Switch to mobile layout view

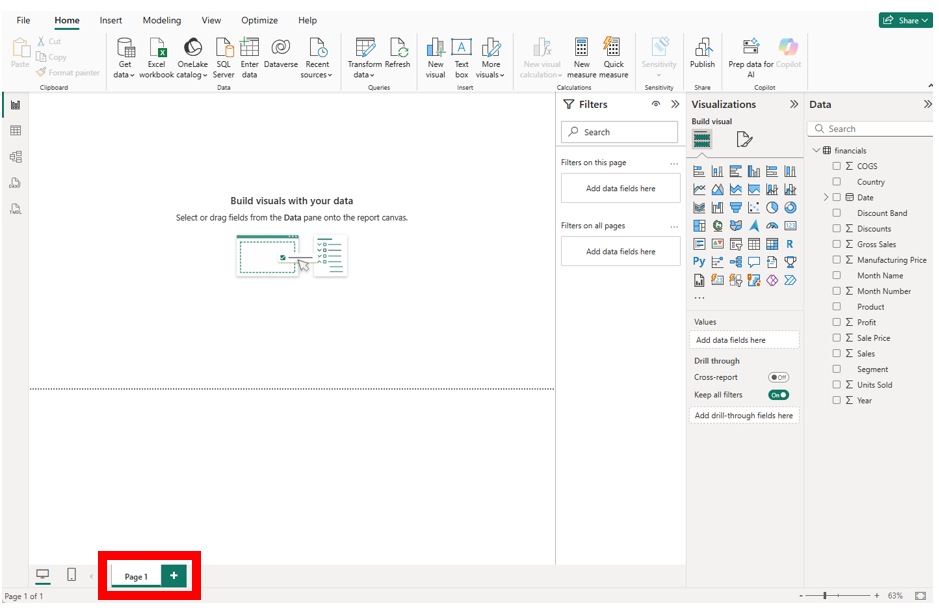pos(71,575)
